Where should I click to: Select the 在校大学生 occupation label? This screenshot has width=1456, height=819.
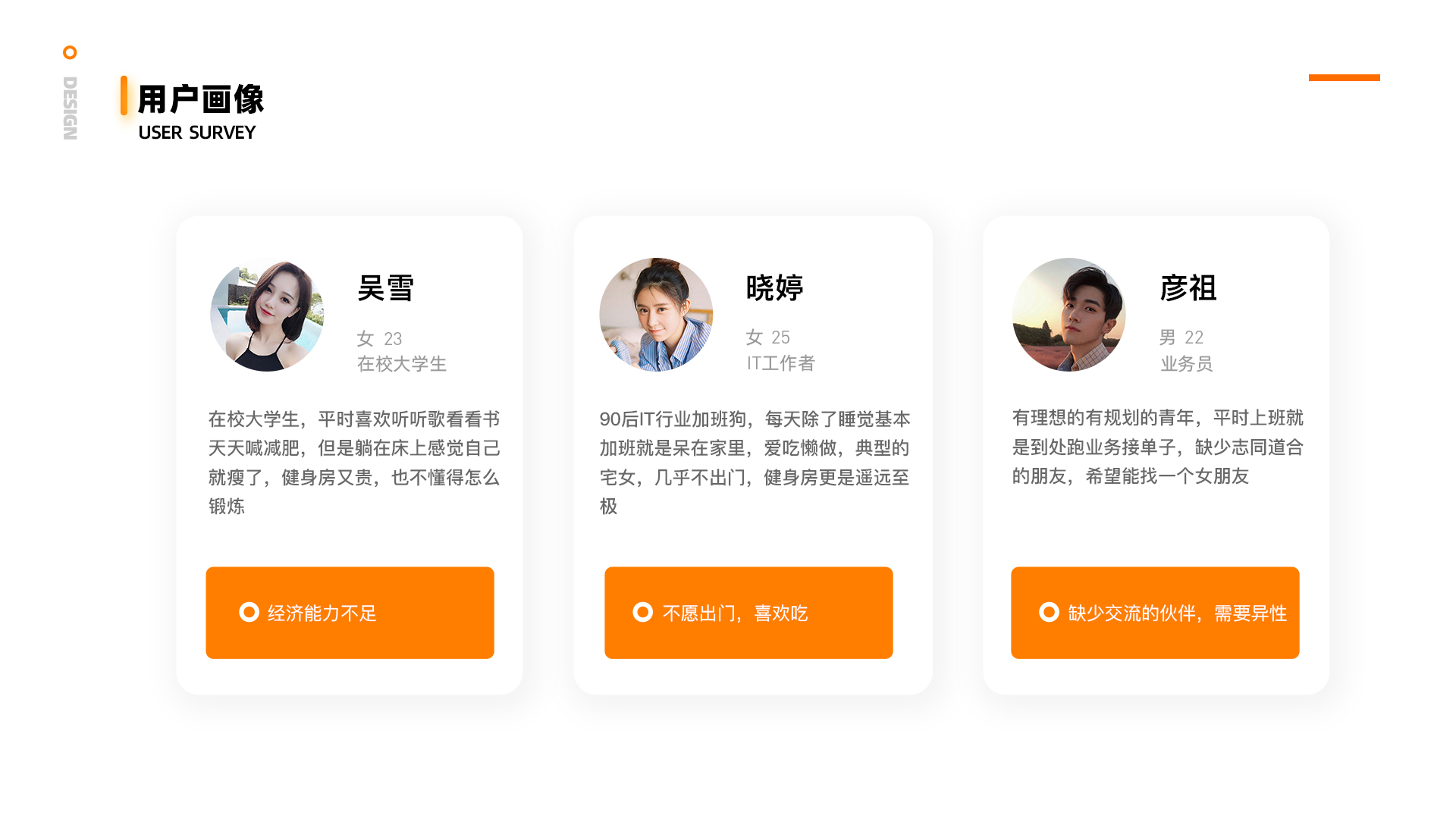pos(402,364)
